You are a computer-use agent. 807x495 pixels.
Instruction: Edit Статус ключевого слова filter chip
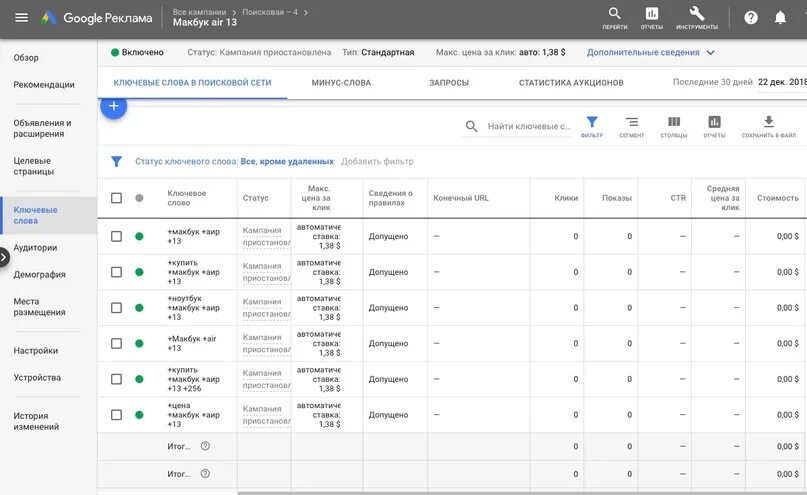click(x=234, y=162)
